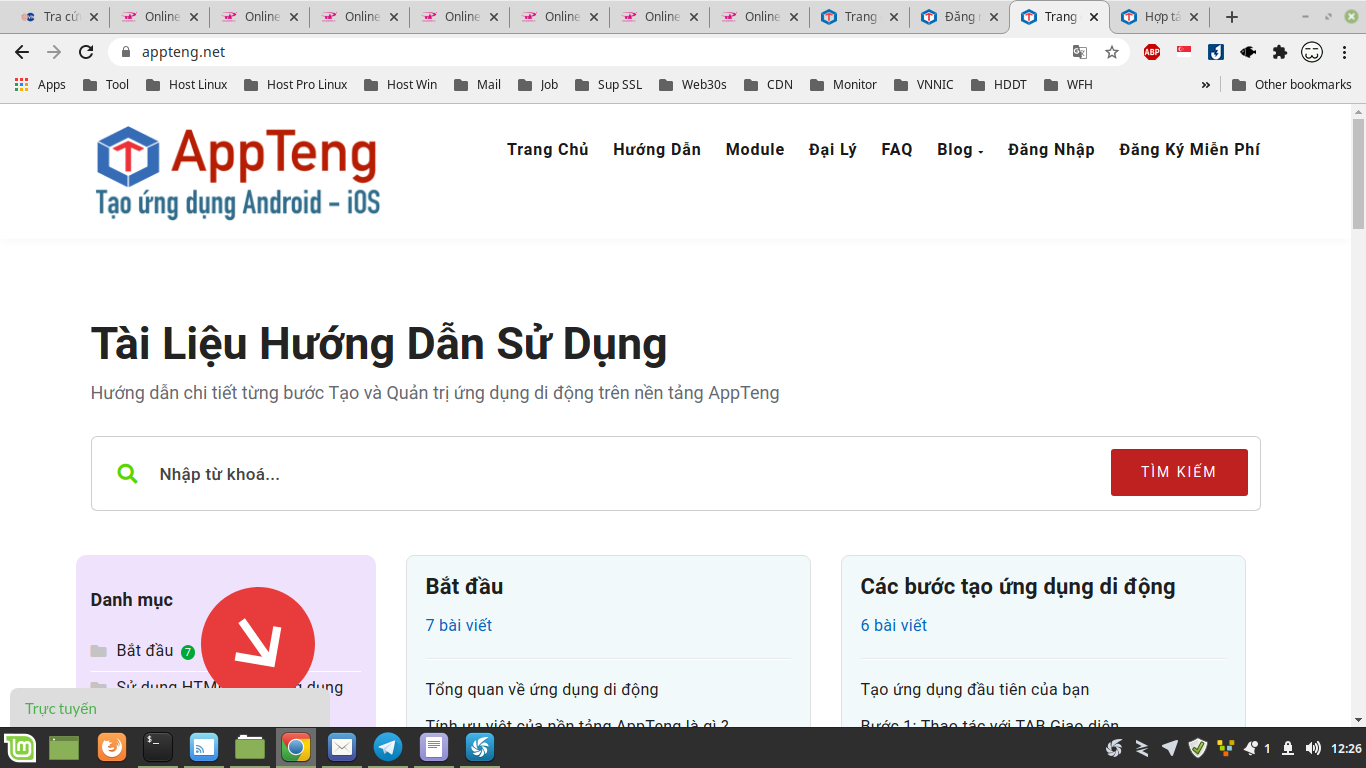Open the Module menu item
This screenshot has height=768, width=1366.
pyautogui.click(x=755, y=149)
